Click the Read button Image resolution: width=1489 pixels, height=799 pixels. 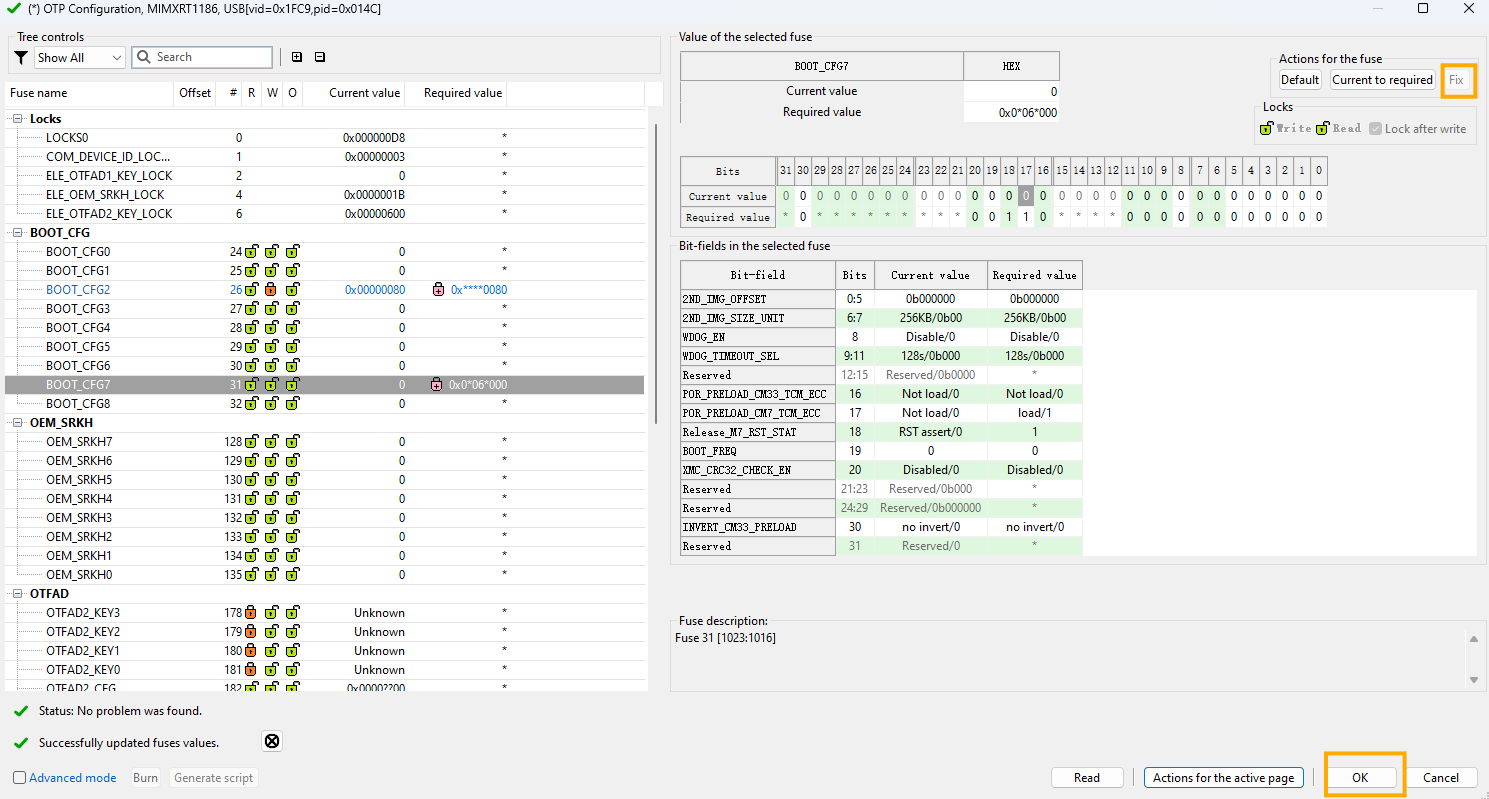[x=1086, y=778]
